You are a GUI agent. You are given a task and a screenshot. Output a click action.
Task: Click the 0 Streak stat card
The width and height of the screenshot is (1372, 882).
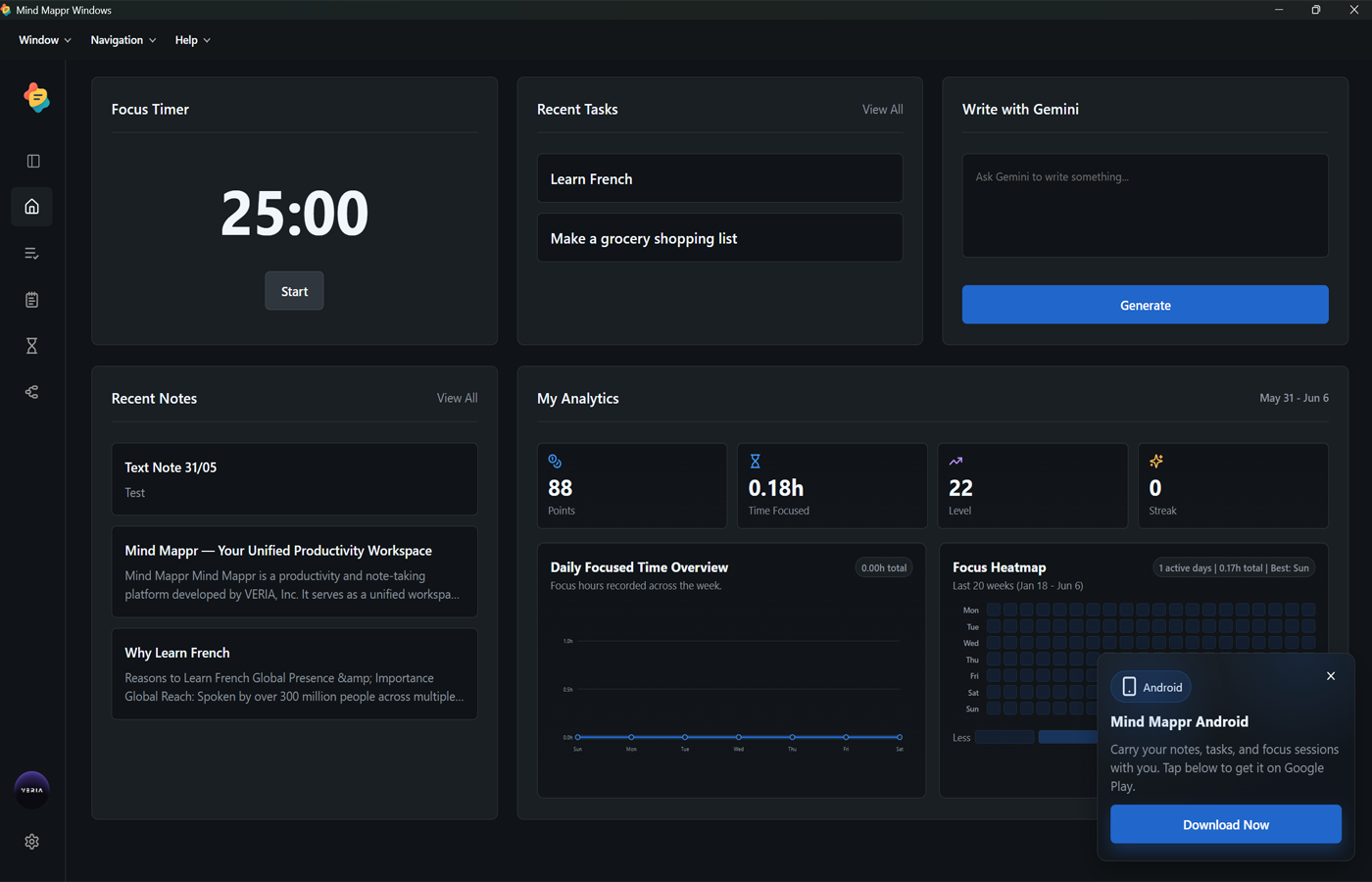pyautogui.click(x=1233, y=486)
